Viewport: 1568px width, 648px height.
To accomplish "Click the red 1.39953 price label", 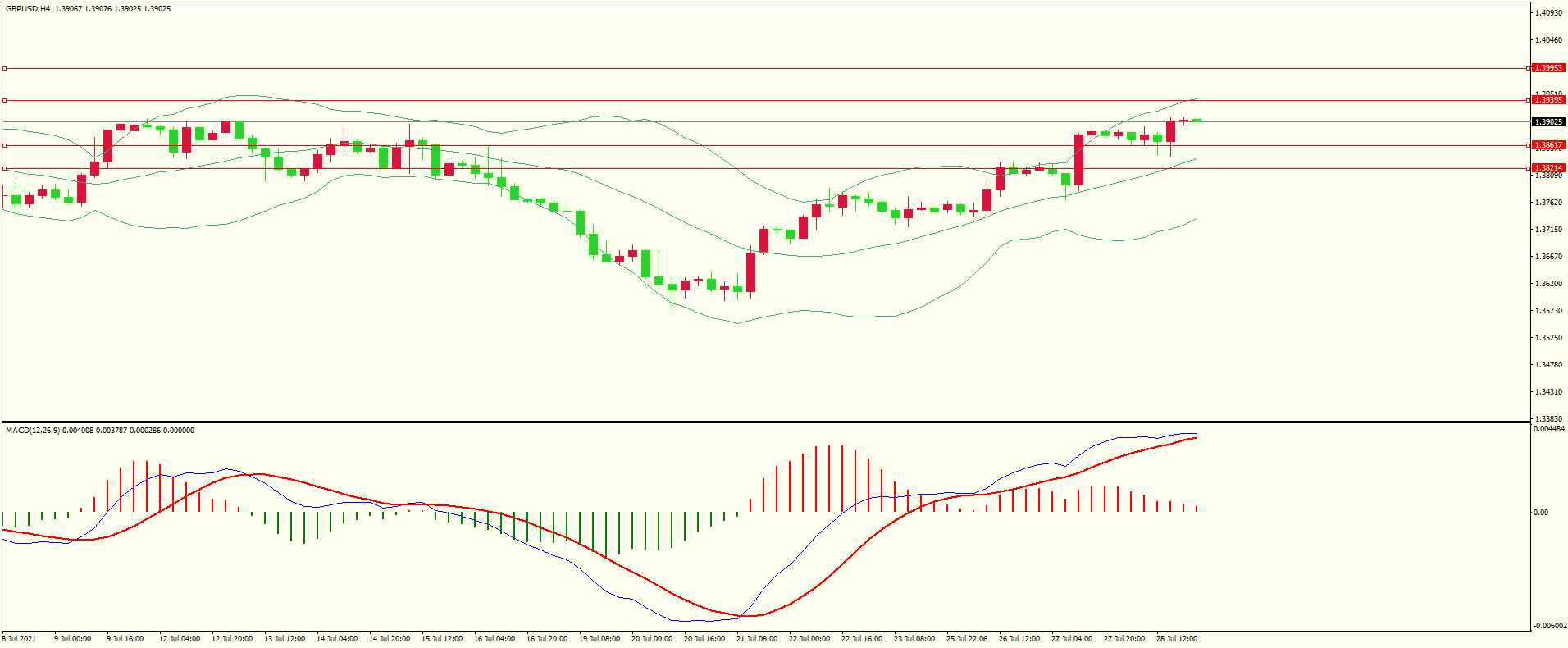I will coord(1548,68).
